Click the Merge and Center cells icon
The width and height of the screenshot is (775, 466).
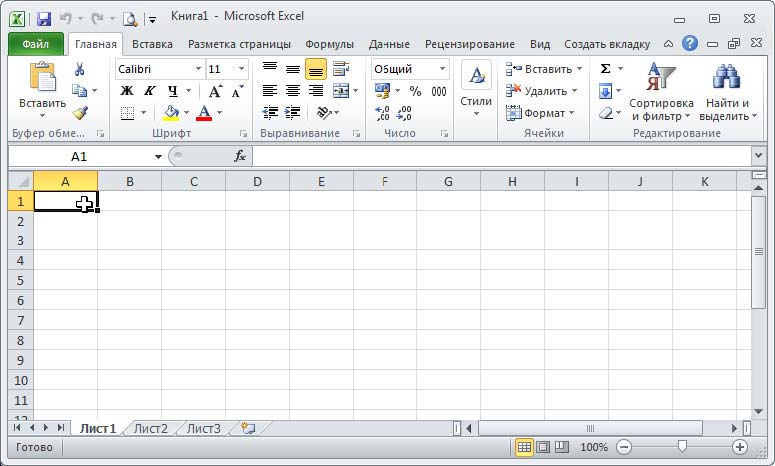coord(341,91)
